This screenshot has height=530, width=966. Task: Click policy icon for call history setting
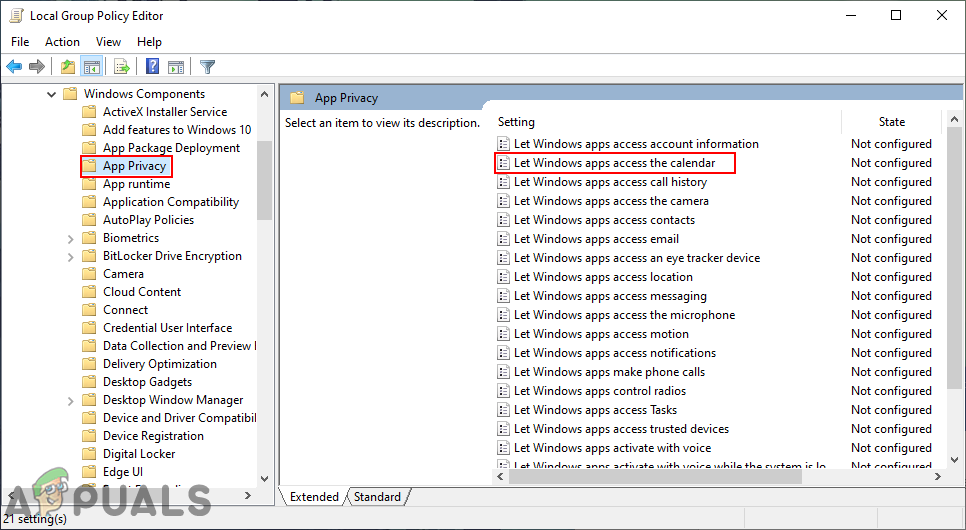pos(504,182)
